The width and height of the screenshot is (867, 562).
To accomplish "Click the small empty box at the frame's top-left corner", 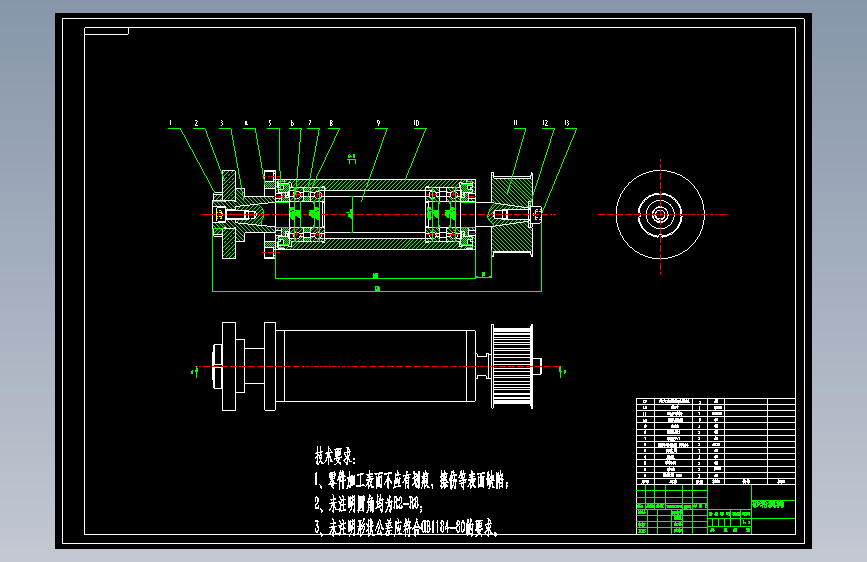I will (106, 31).
